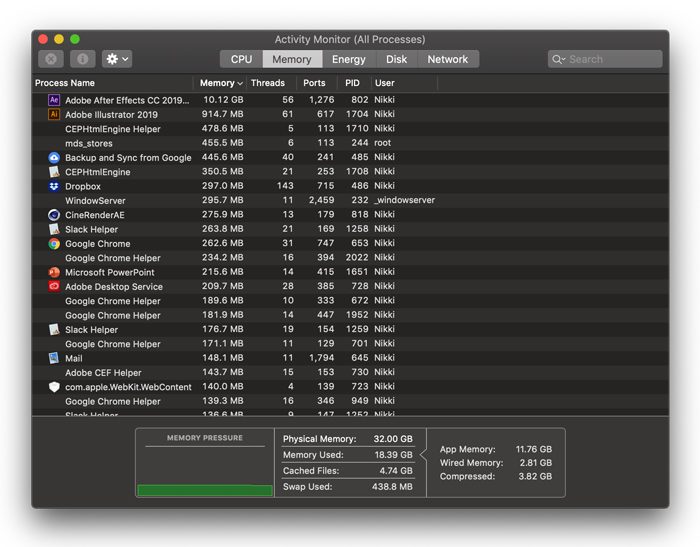Click the Adobe Illustrator 2019 icon
The height and width of the screenshot is (547, 700).
point(54,114)
